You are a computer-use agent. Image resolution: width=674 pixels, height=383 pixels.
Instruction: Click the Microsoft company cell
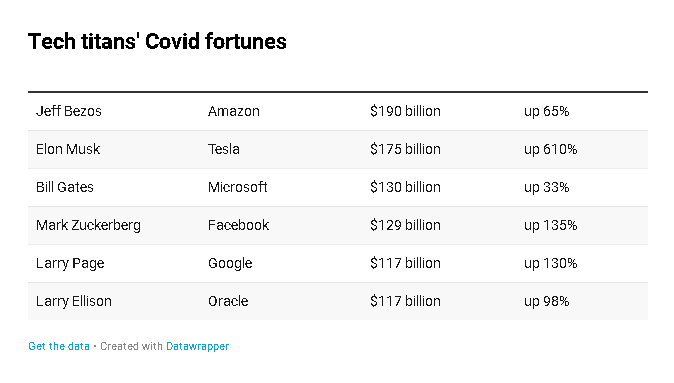[238, 187]
